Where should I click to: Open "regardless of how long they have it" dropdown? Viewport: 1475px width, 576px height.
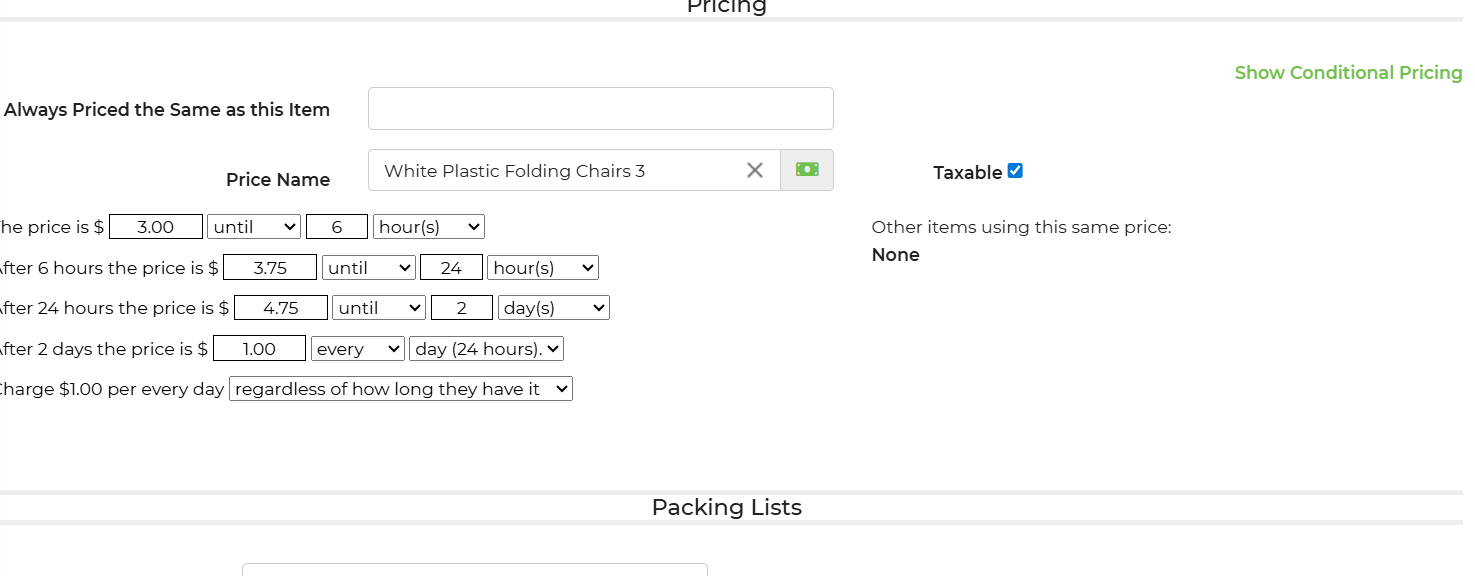pos(400,389)
